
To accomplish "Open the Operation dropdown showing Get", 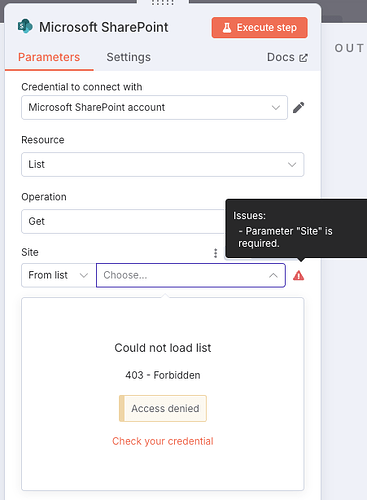I will tap(123, 221).
